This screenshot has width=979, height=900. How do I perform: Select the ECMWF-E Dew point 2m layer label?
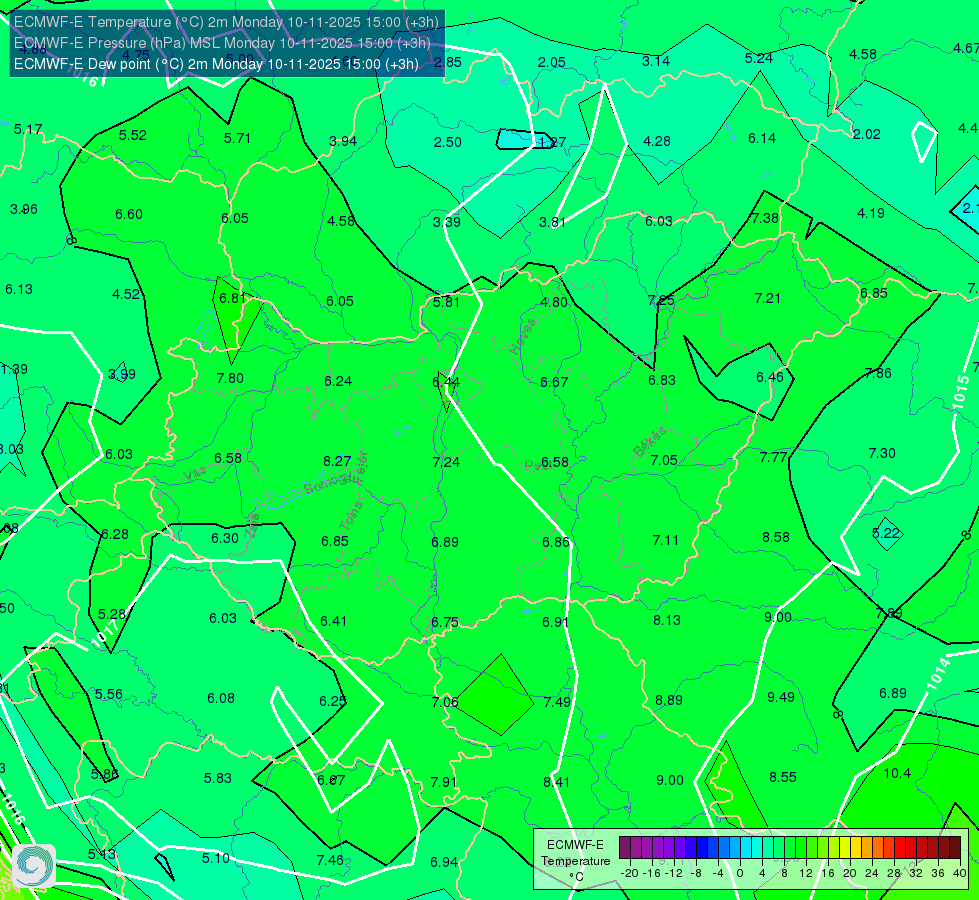pos(216,64)
